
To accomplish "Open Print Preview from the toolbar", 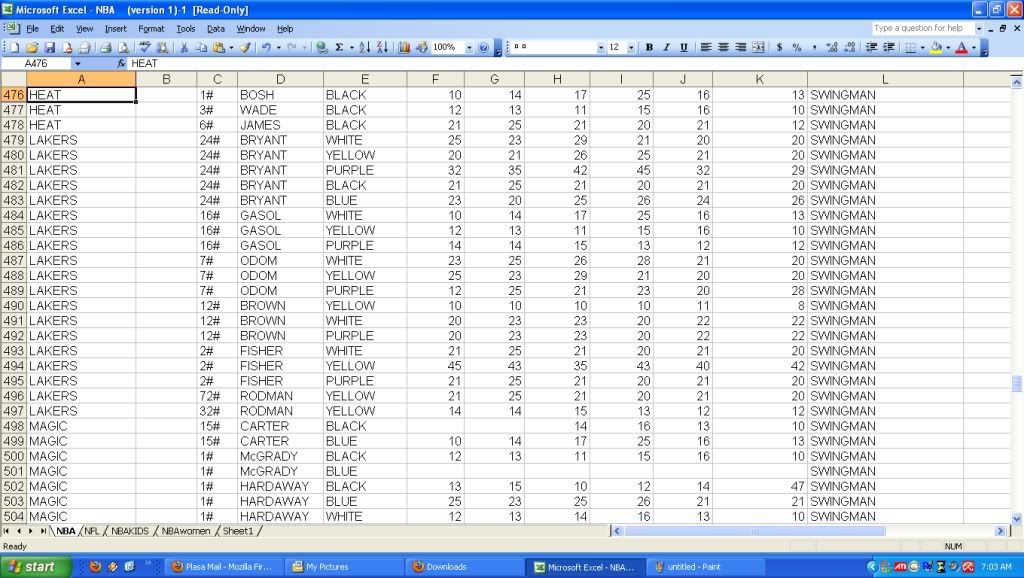I will pyautogui.click(x=123, y=47).
